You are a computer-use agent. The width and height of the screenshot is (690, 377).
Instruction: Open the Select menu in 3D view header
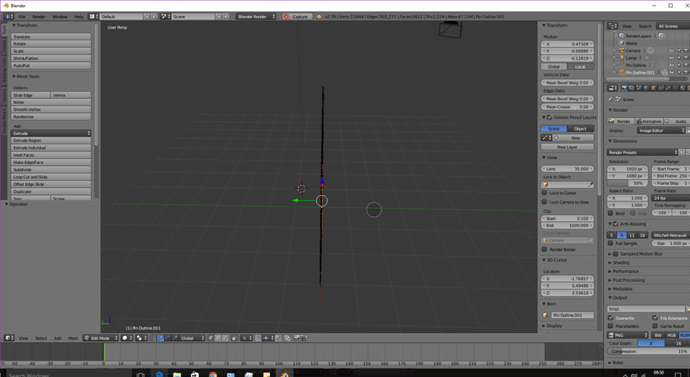(x=41, y=338)
